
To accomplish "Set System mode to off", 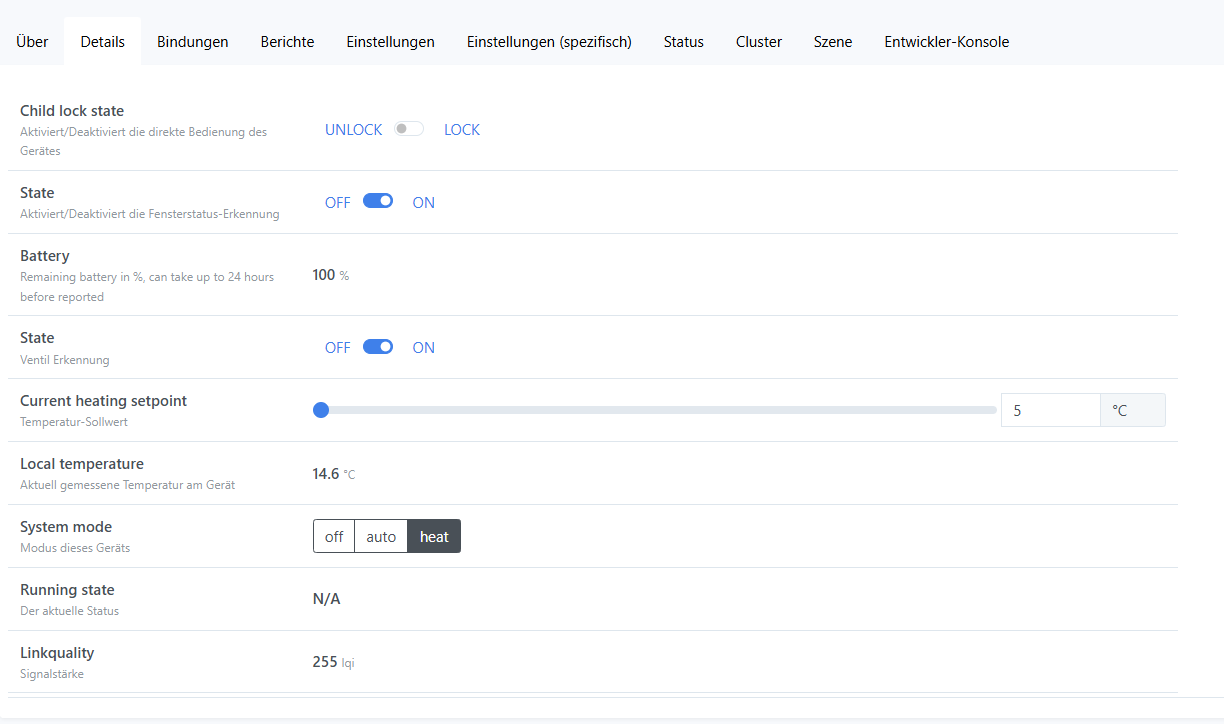I will (x=334, y=537).
